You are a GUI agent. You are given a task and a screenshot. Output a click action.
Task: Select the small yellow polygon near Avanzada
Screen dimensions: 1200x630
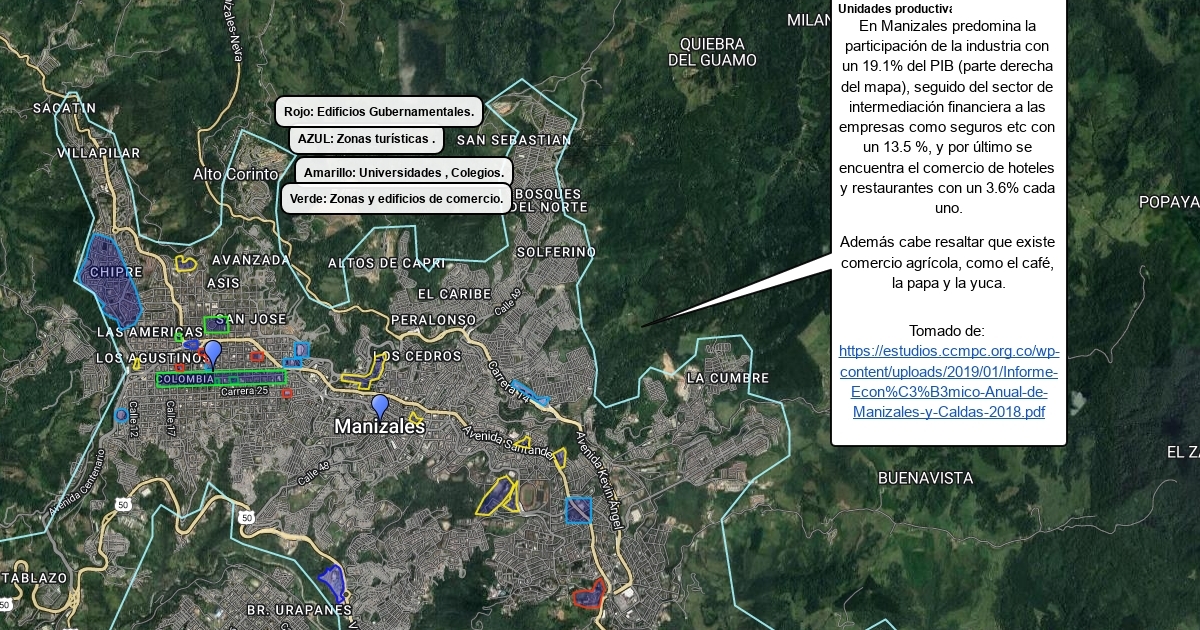[186, 263]
